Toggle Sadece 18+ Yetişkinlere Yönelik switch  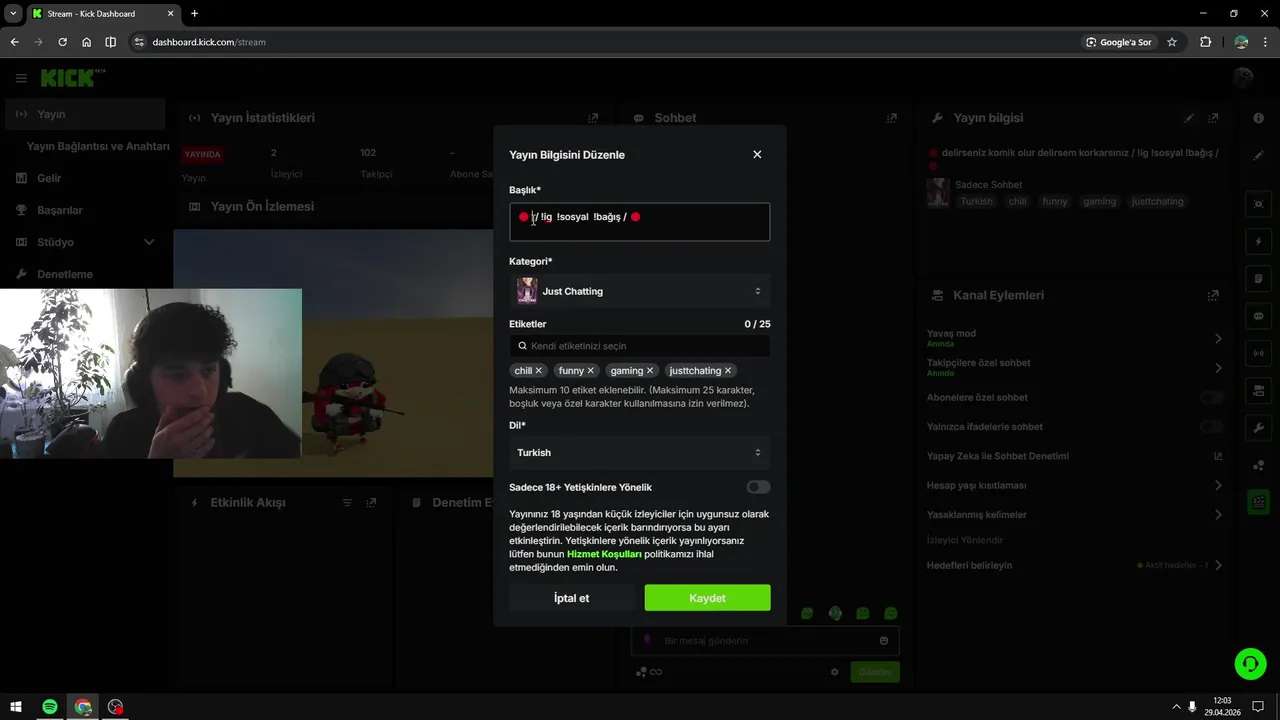point(758,487)
